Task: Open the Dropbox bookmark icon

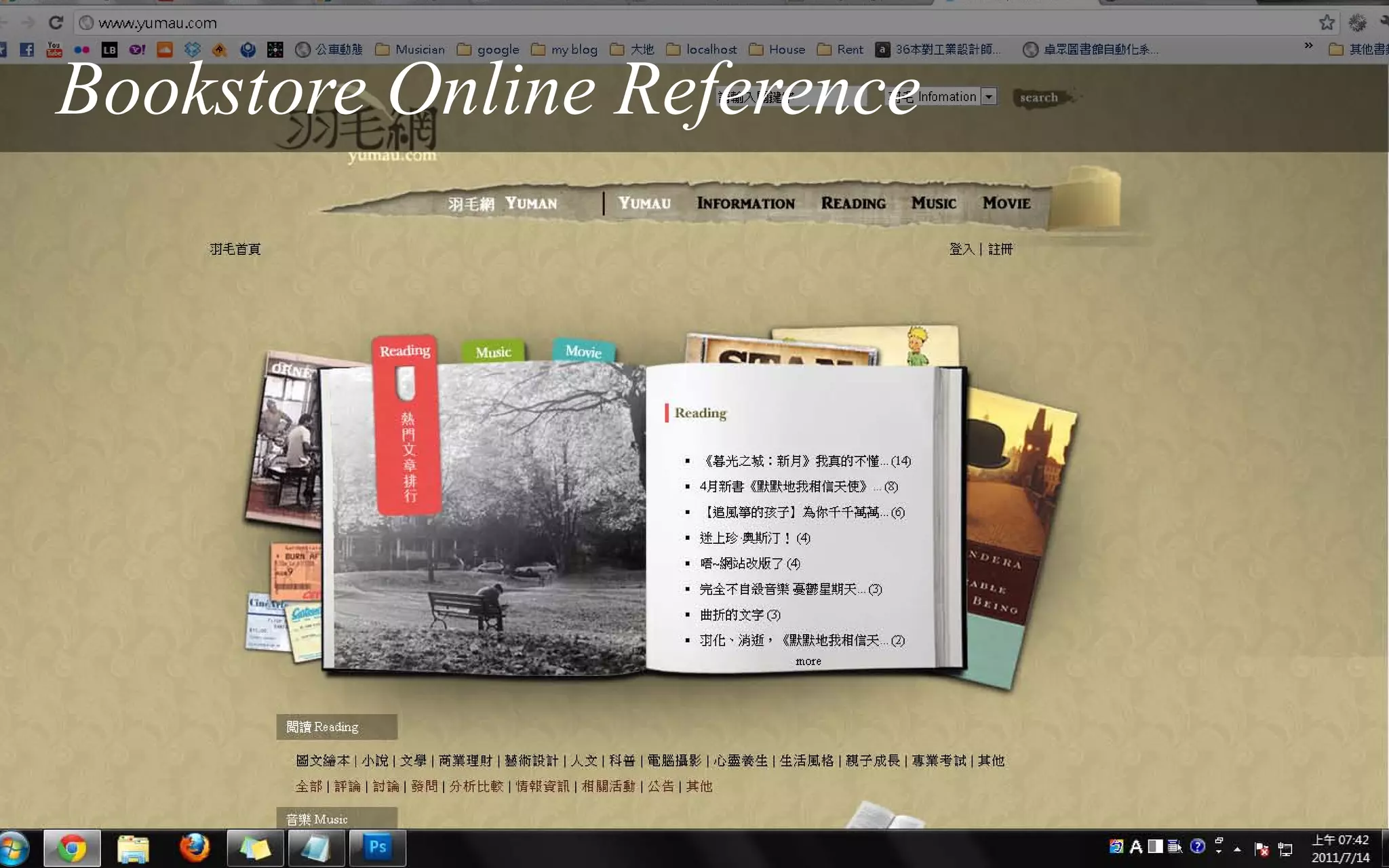Action: (x=193, y=50)
